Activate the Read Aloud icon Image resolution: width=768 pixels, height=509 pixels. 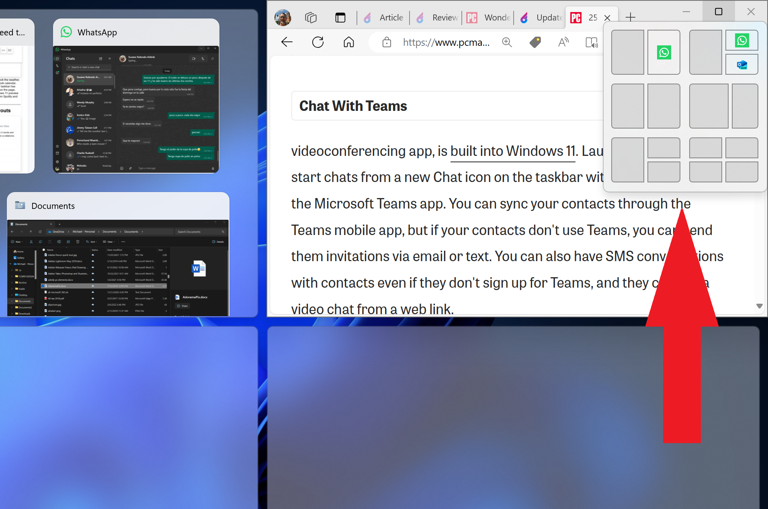point(563,43)
